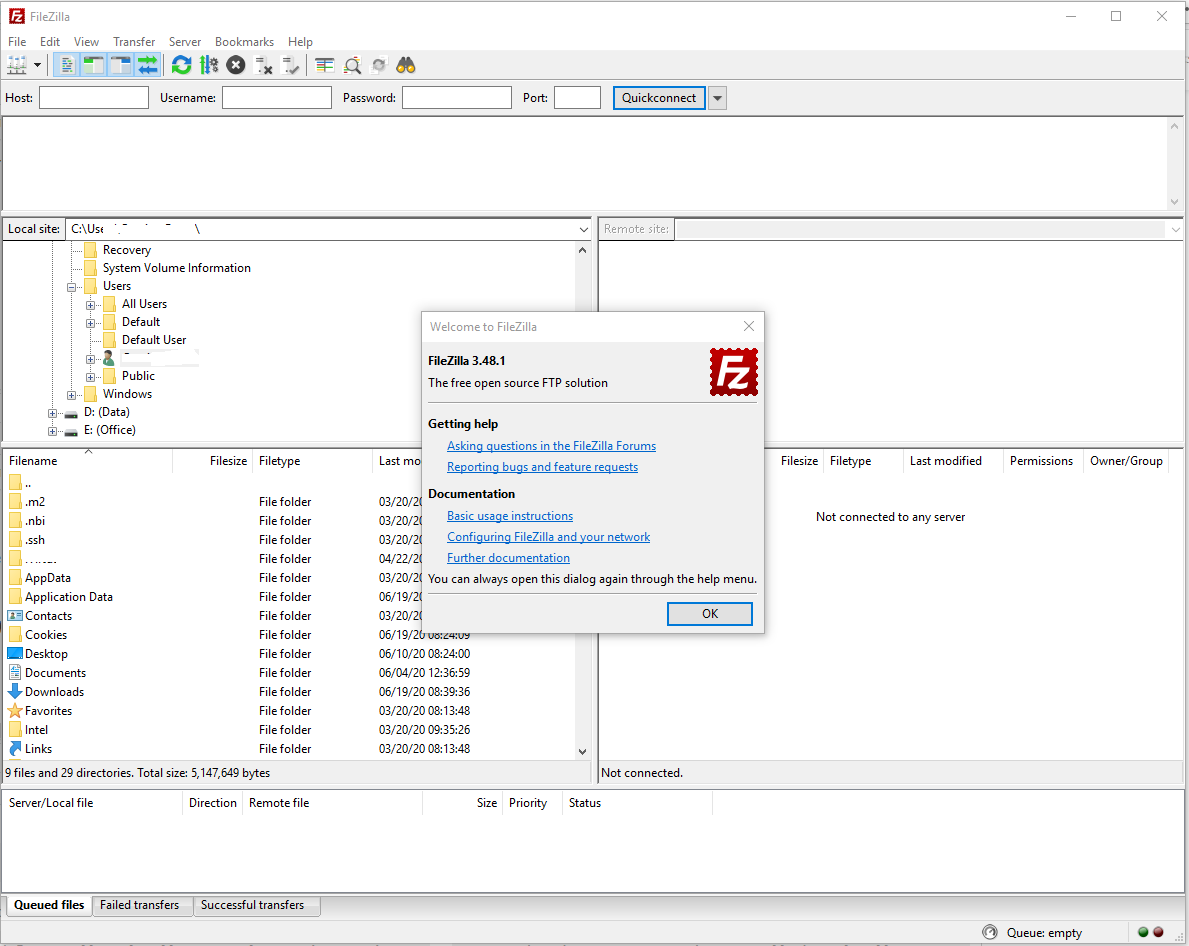Open directory listing filters dialog
This screenshot has width=1189, height=946.
click(325, 65)
